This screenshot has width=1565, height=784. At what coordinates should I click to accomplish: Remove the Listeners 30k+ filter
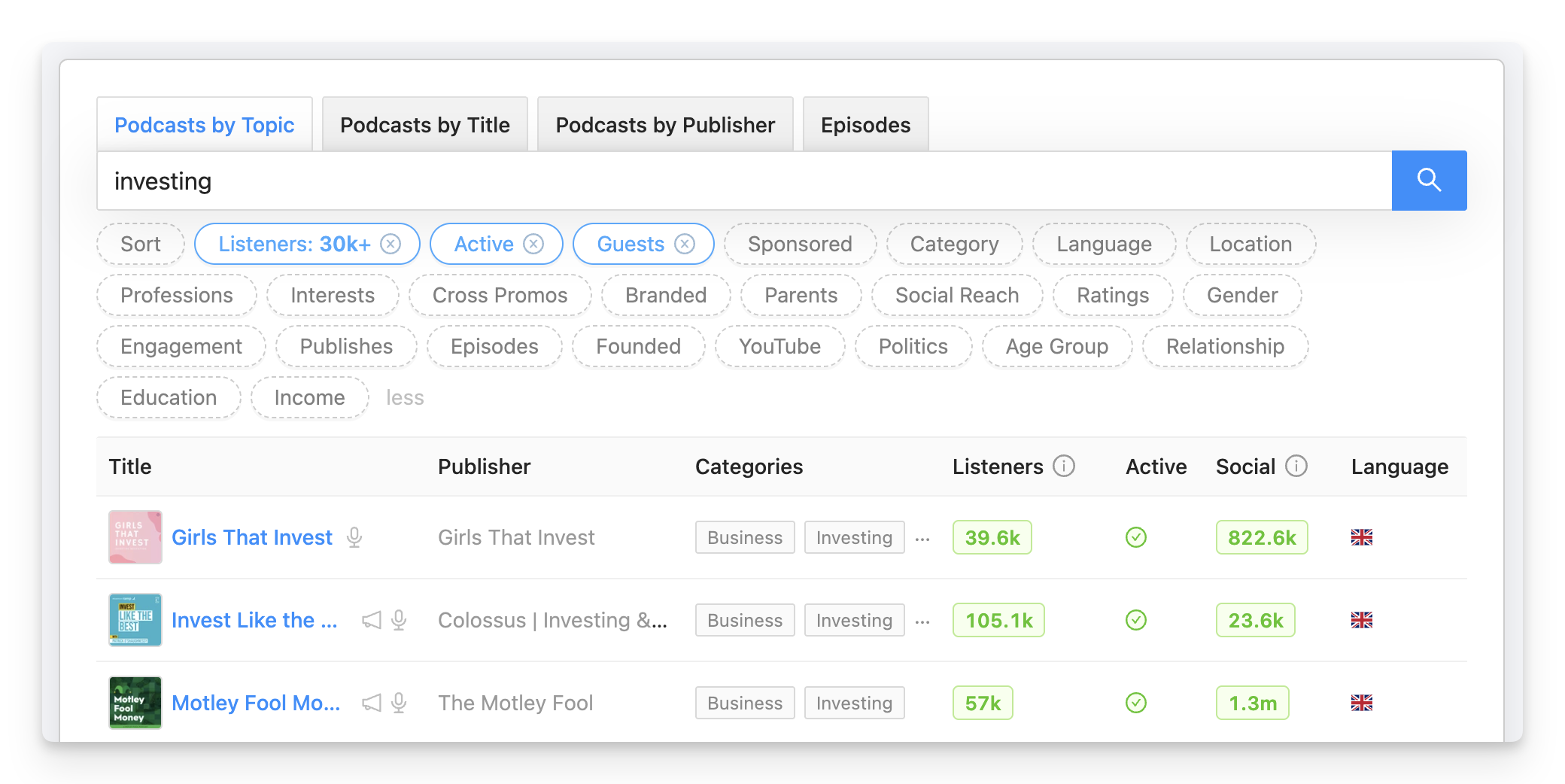click(x=390, y=244)
